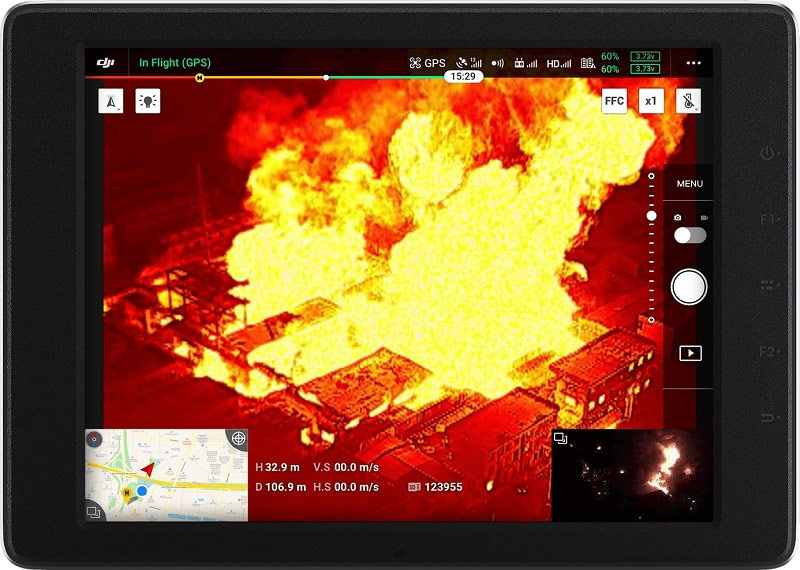Swap the map with main view icon

[93, 511]
